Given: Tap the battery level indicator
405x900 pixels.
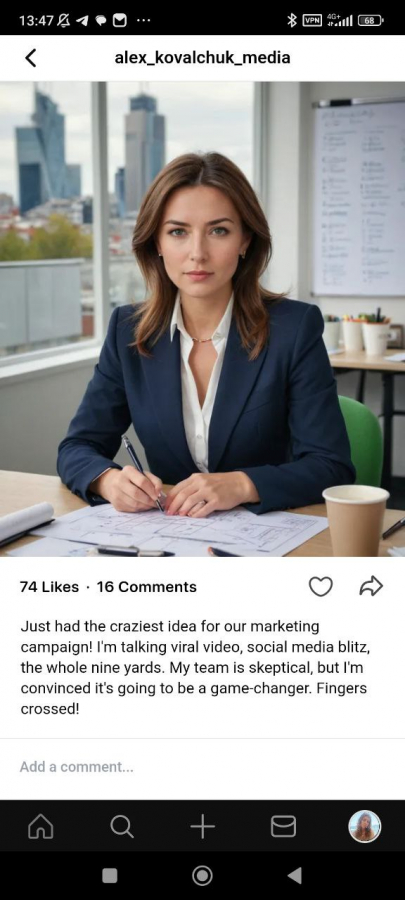Looking at the screenshot, I should 371,21.
